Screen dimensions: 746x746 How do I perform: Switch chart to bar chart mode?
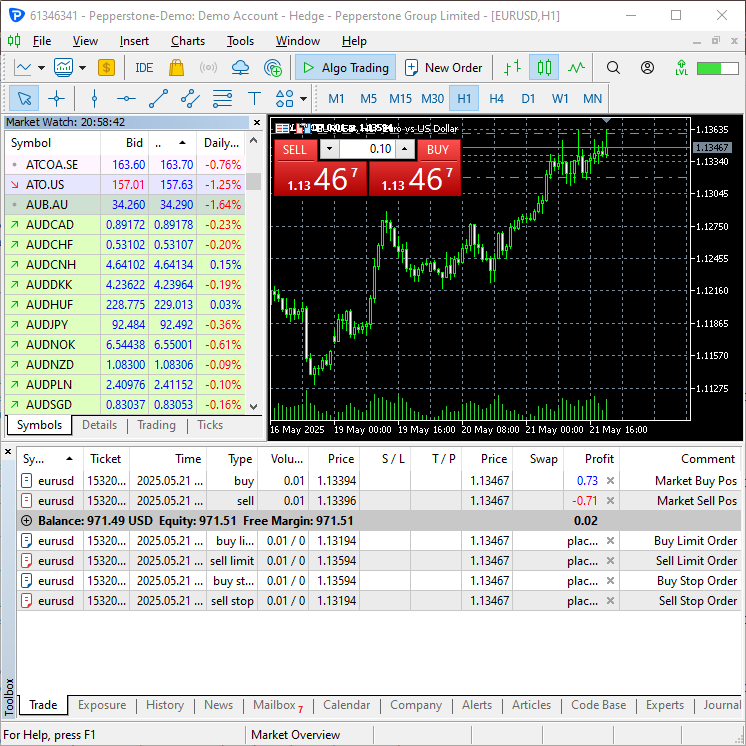pos(512,68)
